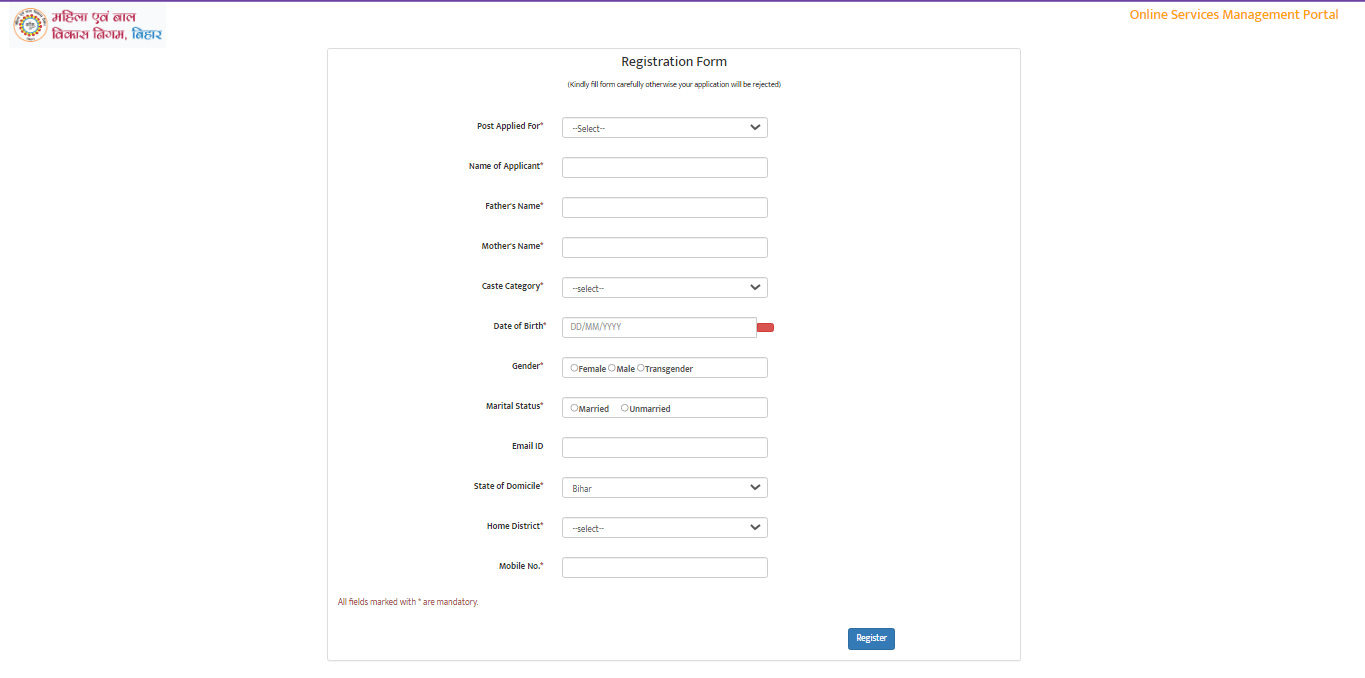The height and width of the screenshot is (678, 1365).
Task: Focus the Mobile No. input box
Action: pos(664,568)
